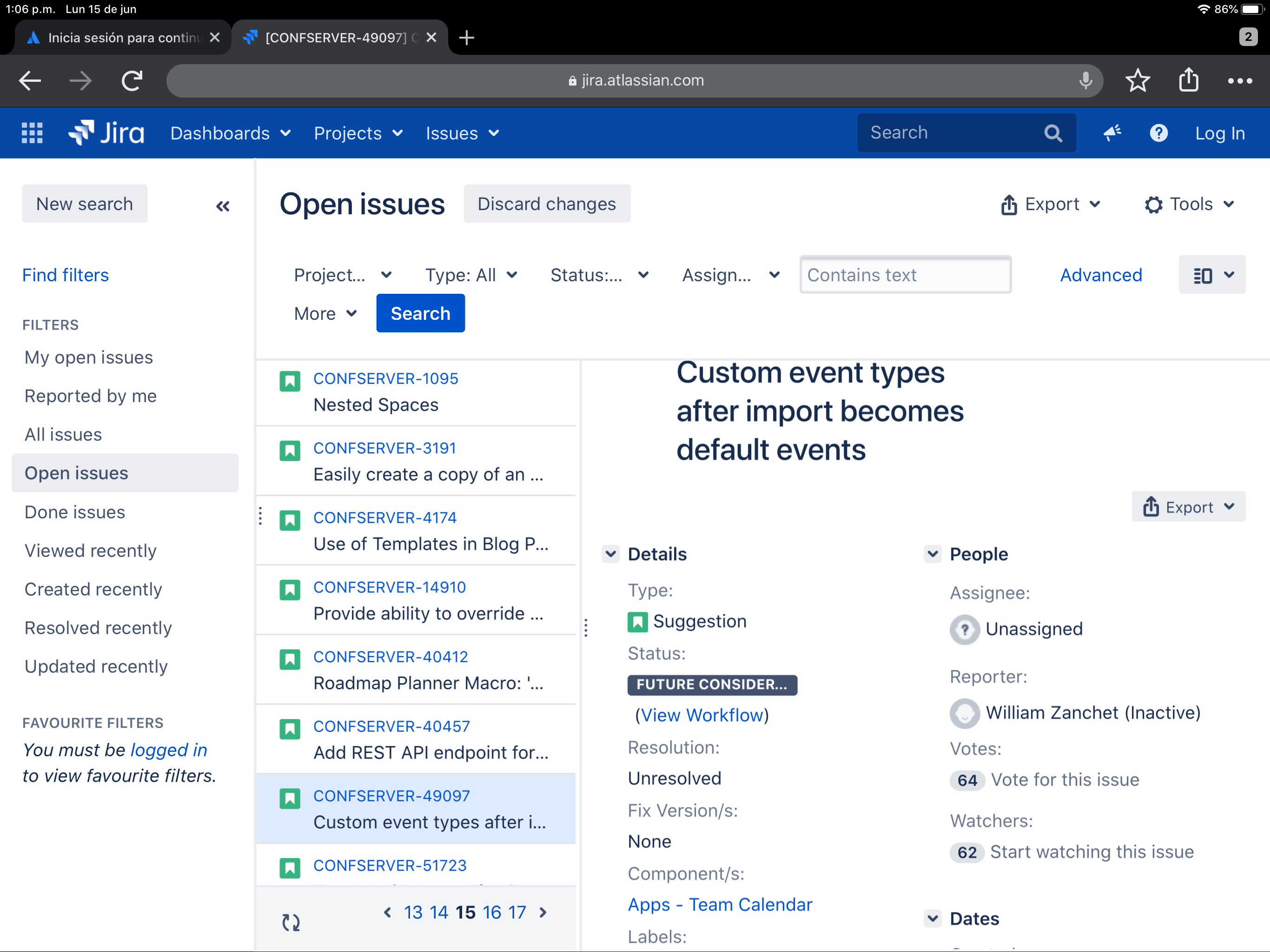The width and height of the screenshot is (1270, 952).
Task: Click the blue Search button
Action: (420, 313)
